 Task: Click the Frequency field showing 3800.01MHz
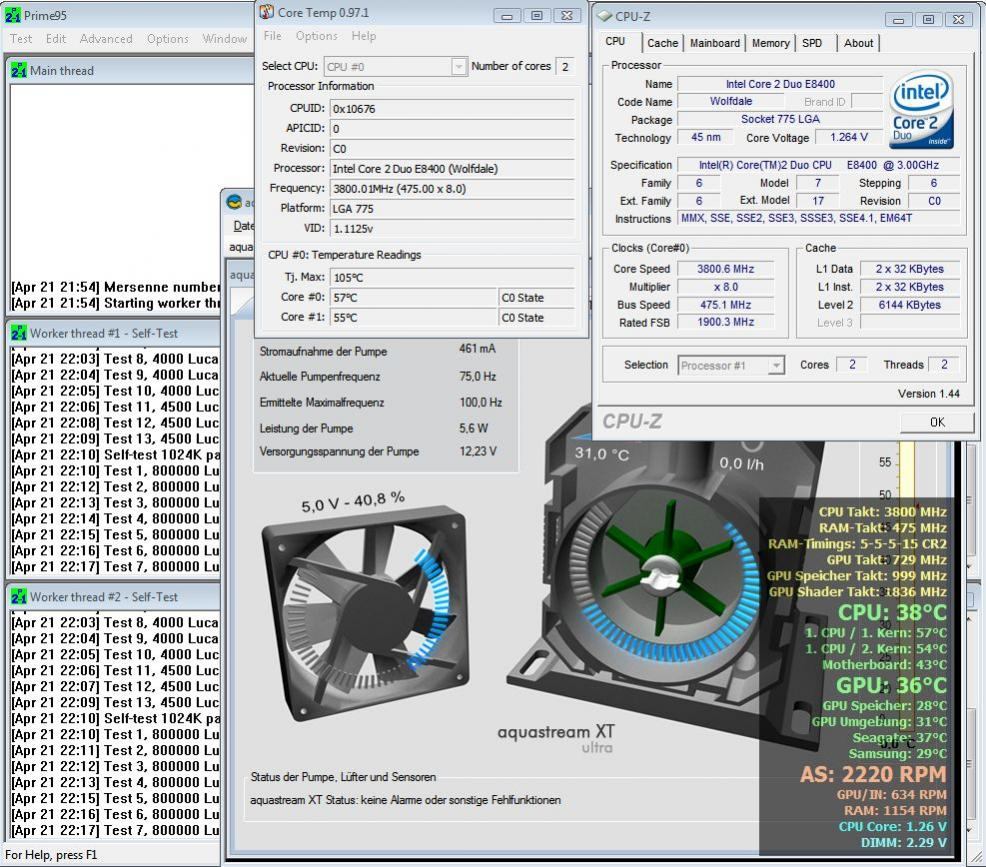[451, 189]
